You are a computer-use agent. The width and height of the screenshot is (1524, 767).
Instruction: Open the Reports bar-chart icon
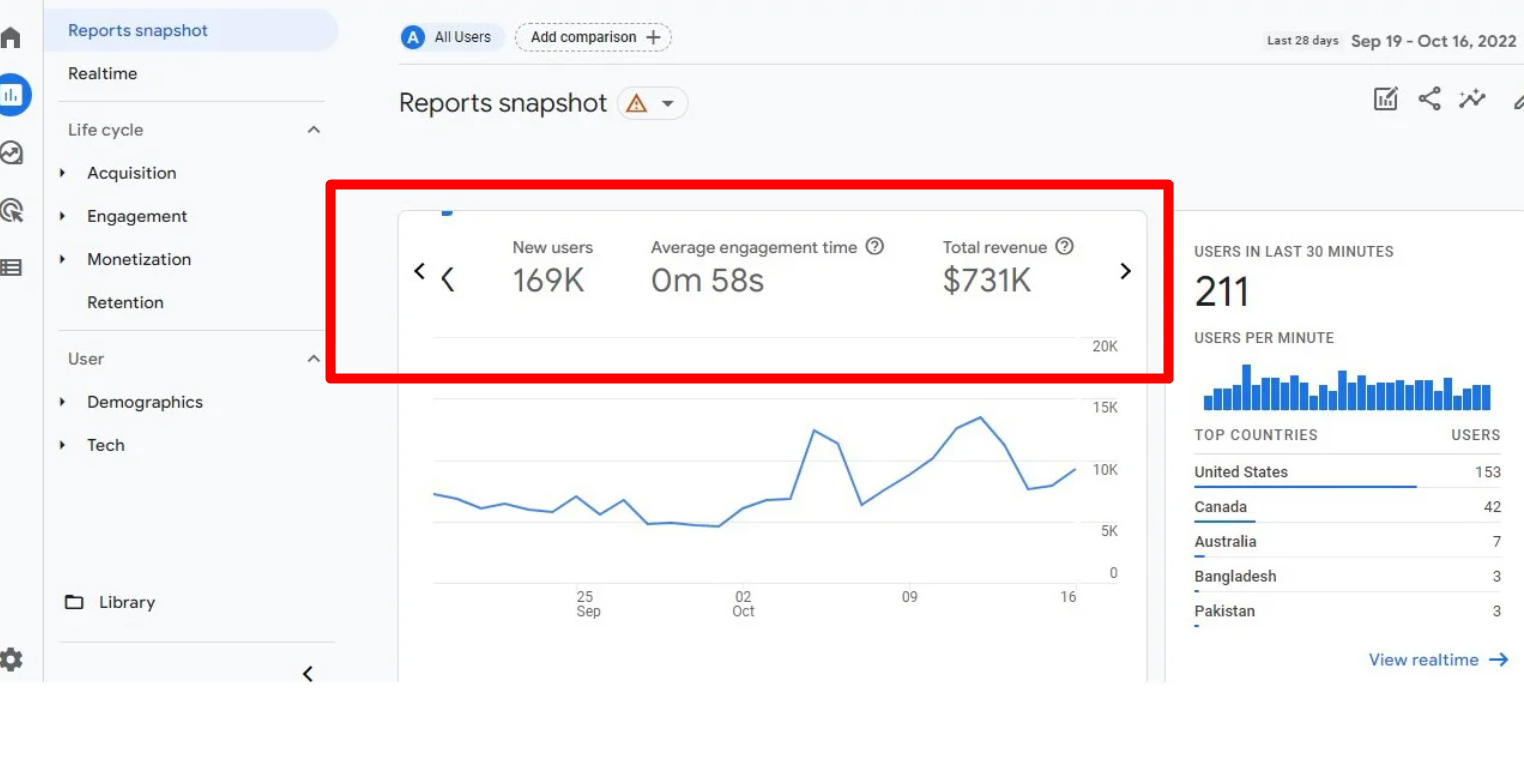coord(12,95)
